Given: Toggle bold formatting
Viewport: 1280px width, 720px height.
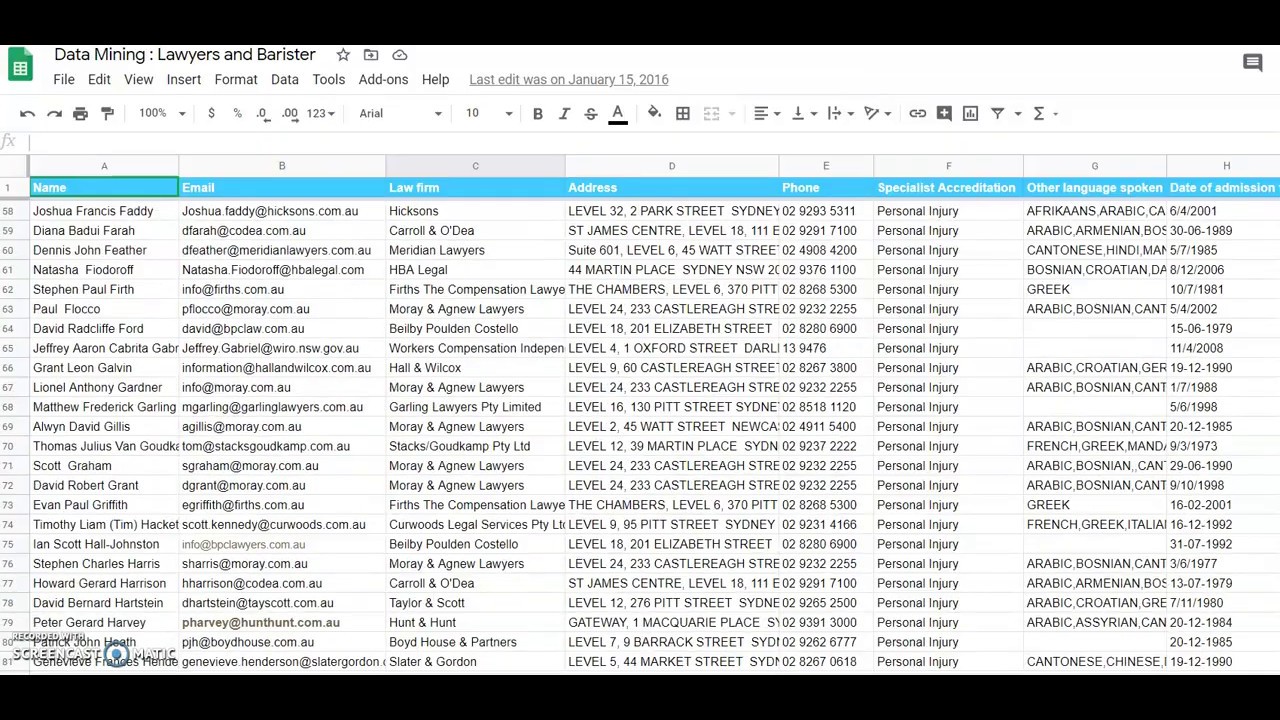Looking at the screenshot, I should click(537, 113).
